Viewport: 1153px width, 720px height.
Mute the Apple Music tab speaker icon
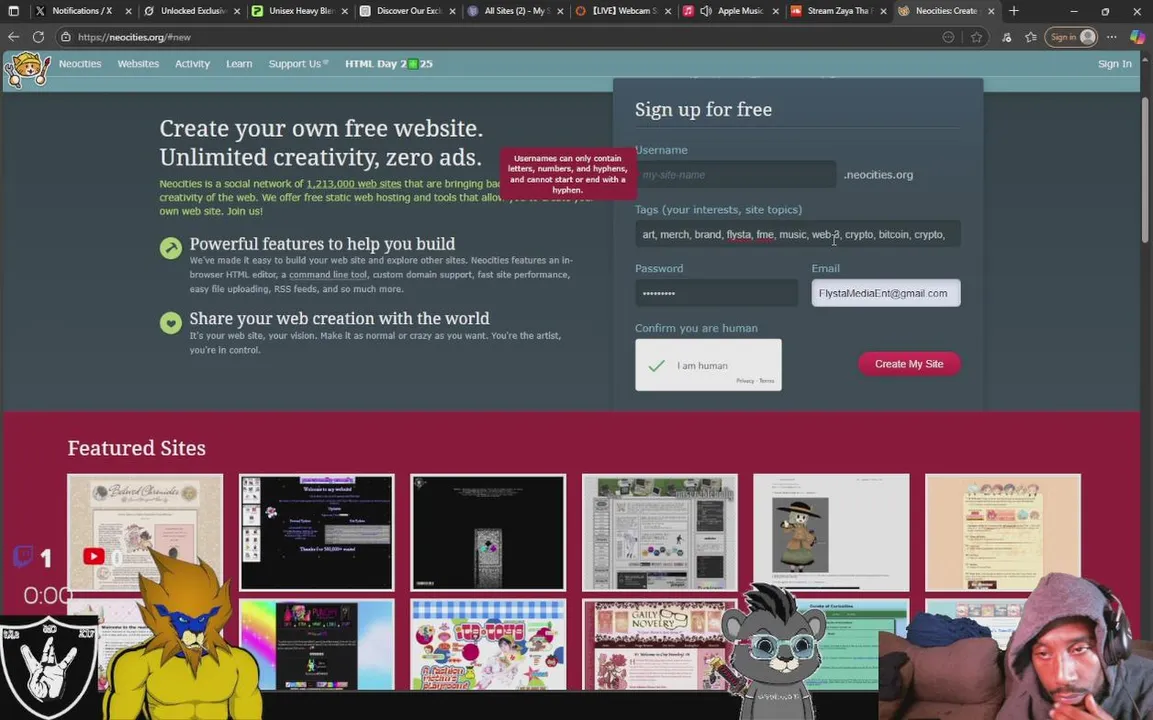(x=706, y=11)
